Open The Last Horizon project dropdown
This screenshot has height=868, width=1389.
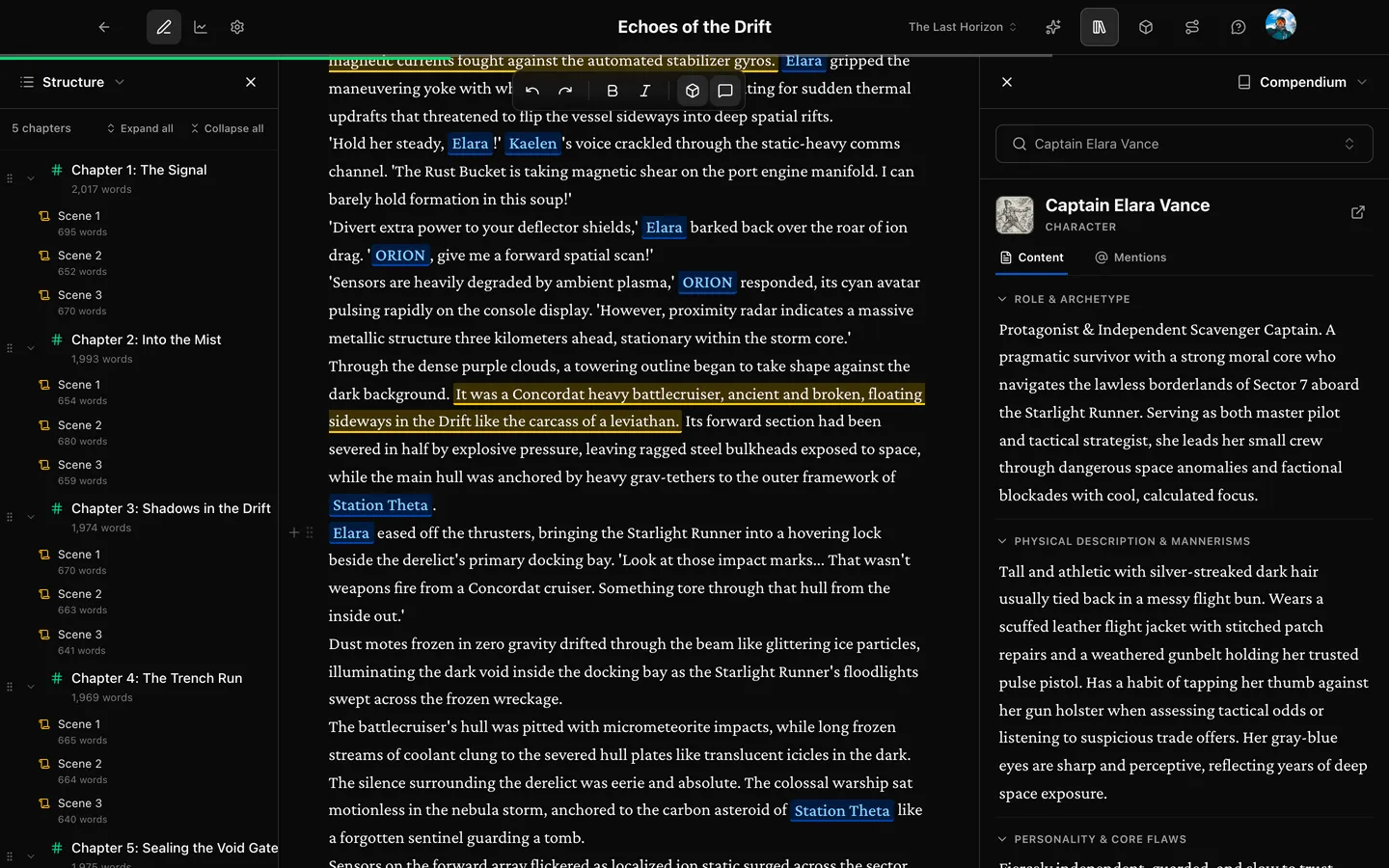click(x=963, y=27)
